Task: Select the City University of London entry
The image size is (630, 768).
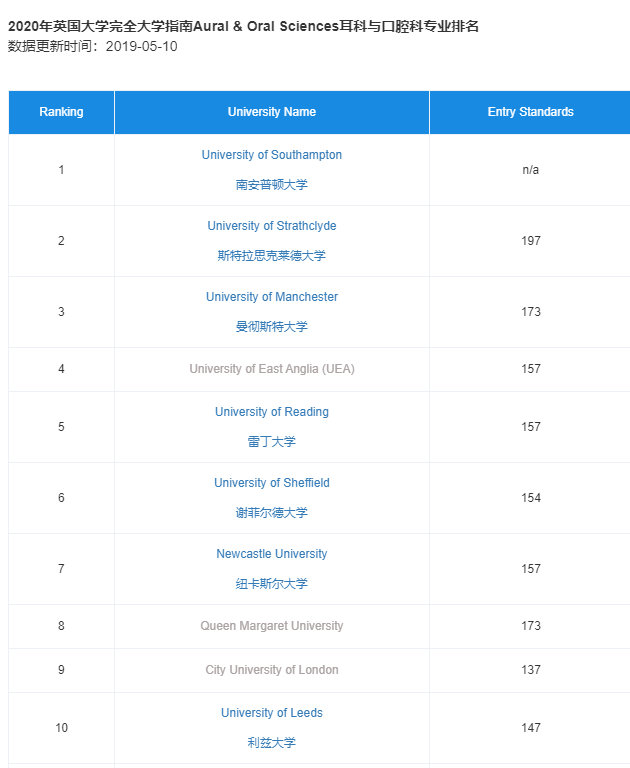Action: point(272,670)
